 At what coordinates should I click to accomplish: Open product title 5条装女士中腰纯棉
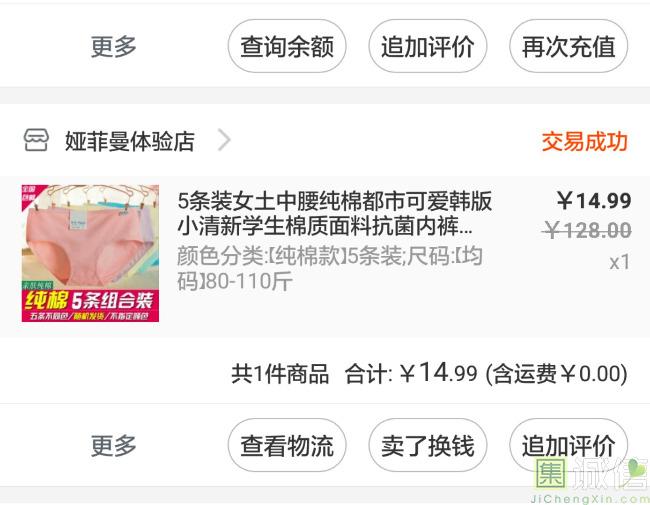pyautogui.click(x=334, y=214)
